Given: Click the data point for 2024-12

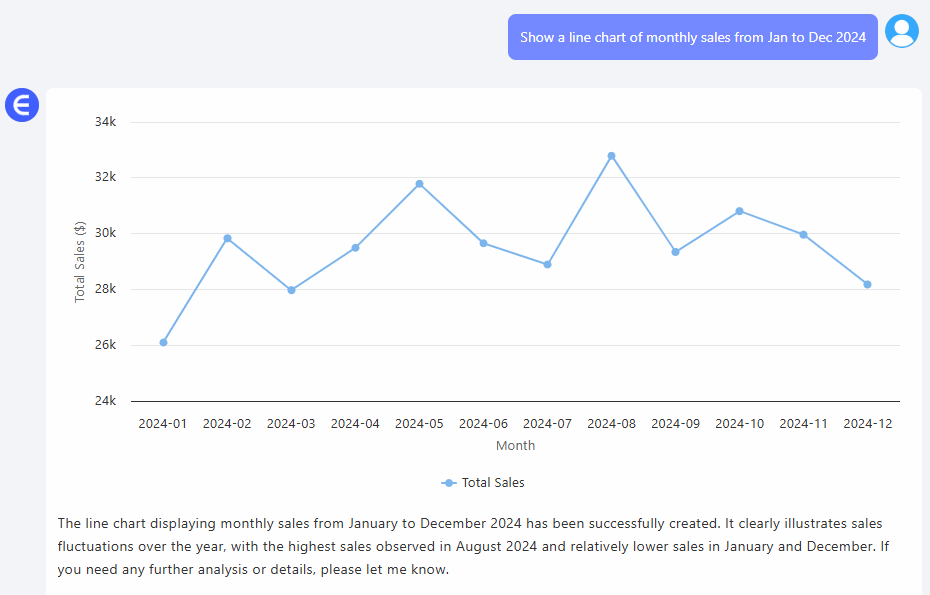Looking at the screenshot, I should pos(868,284).
